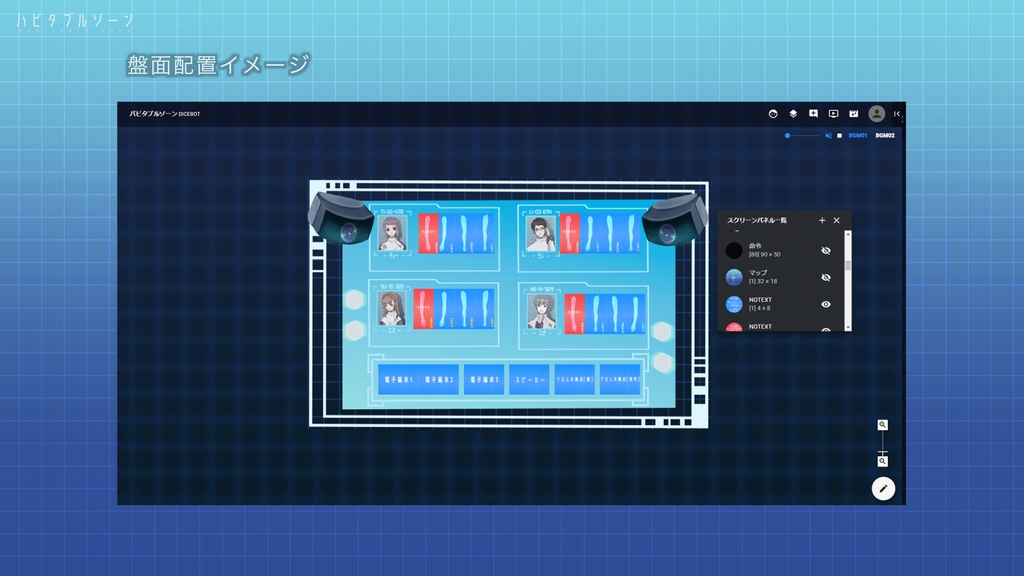Click the ニオ gray-haired character portrait

click(x=541, y=312)
